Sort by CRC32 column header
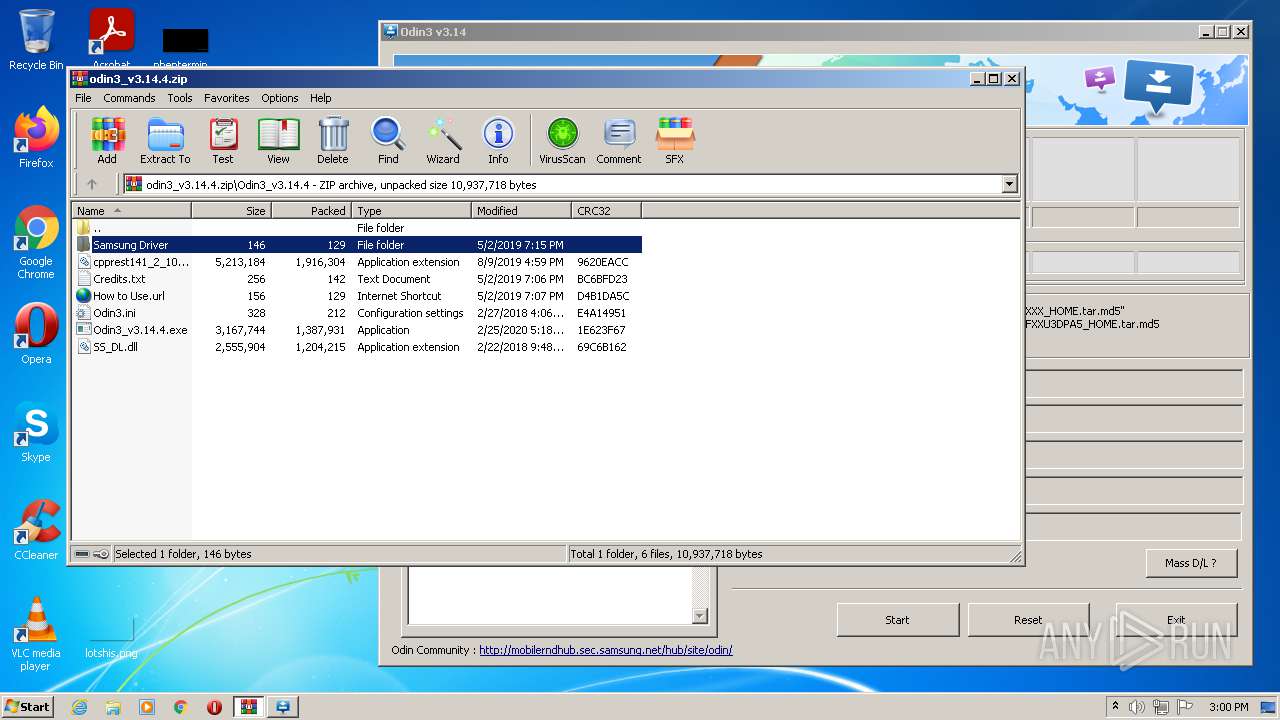The width and height of the screenshot is (1280, 720). (x=606, y=211)
